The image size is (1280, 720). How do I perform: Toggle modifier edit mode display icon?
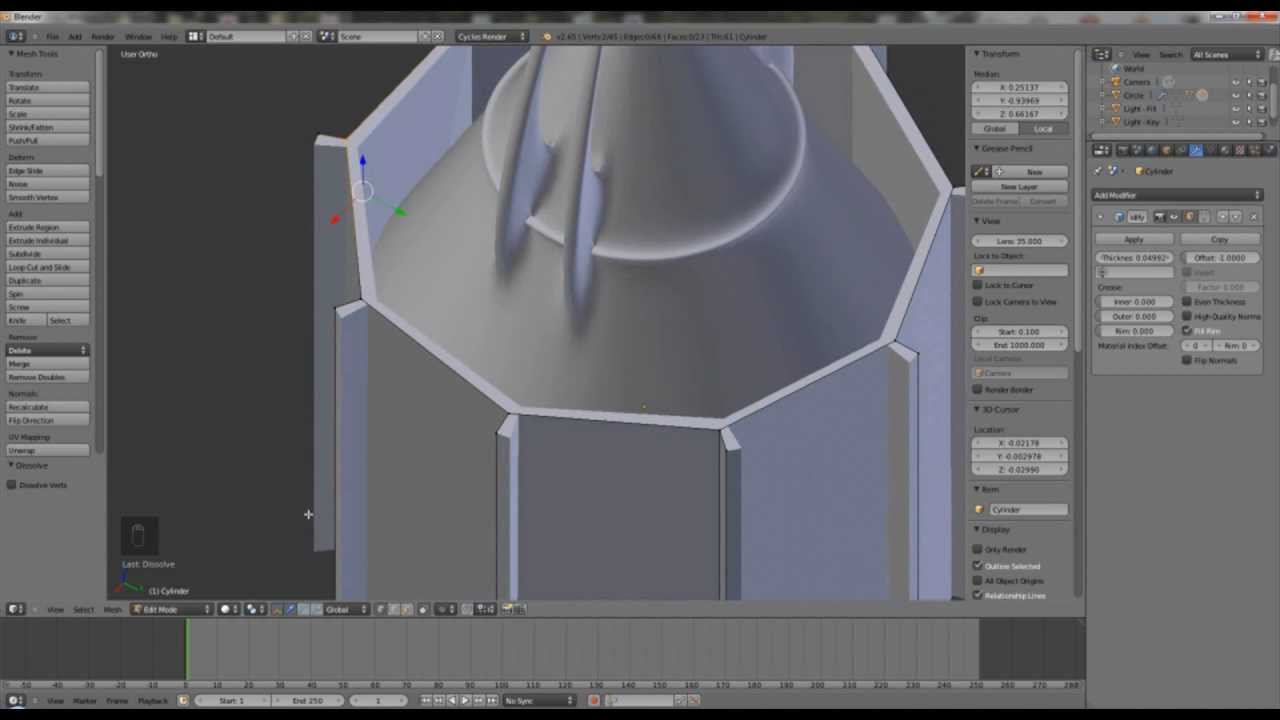tap(1189, 216)
